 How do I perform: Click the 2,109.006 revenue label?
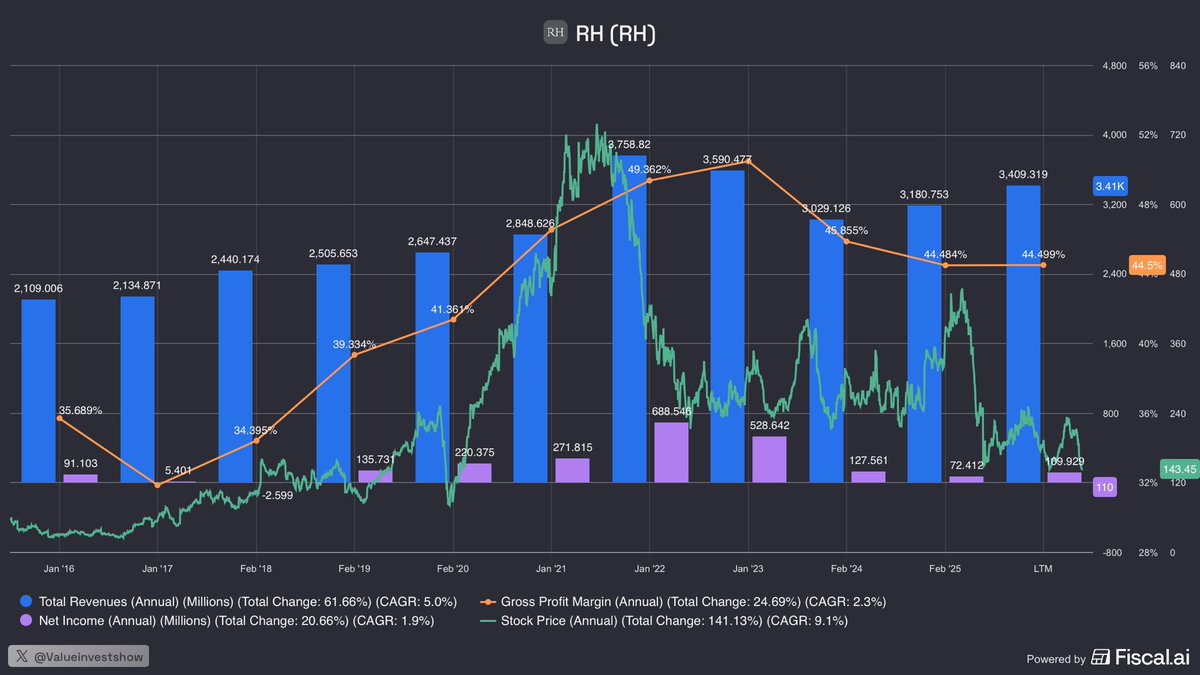point(38,289)
